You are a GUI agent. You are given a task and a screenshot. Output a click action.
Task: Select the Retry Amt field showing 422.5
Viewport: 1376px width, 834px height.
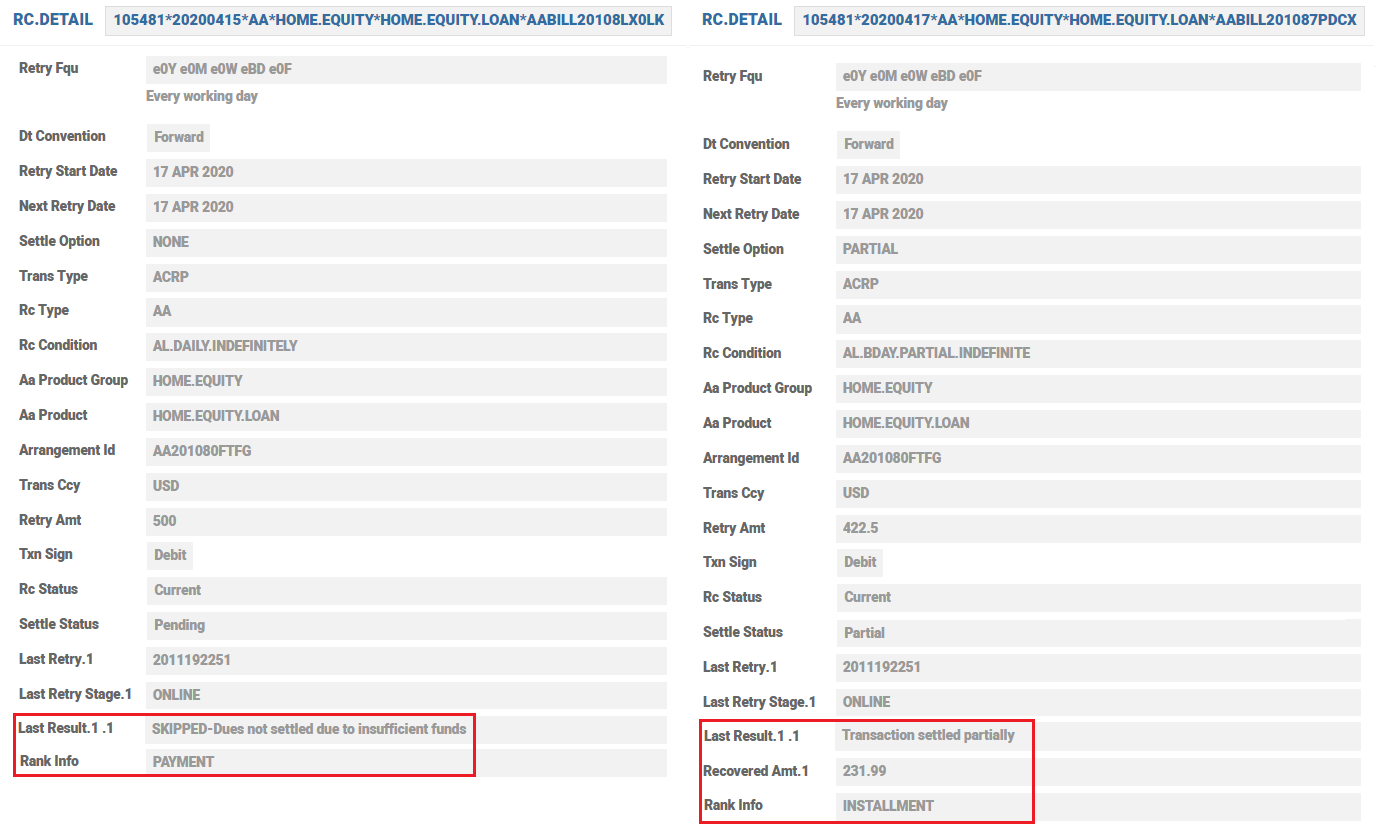coord(1097,528)
